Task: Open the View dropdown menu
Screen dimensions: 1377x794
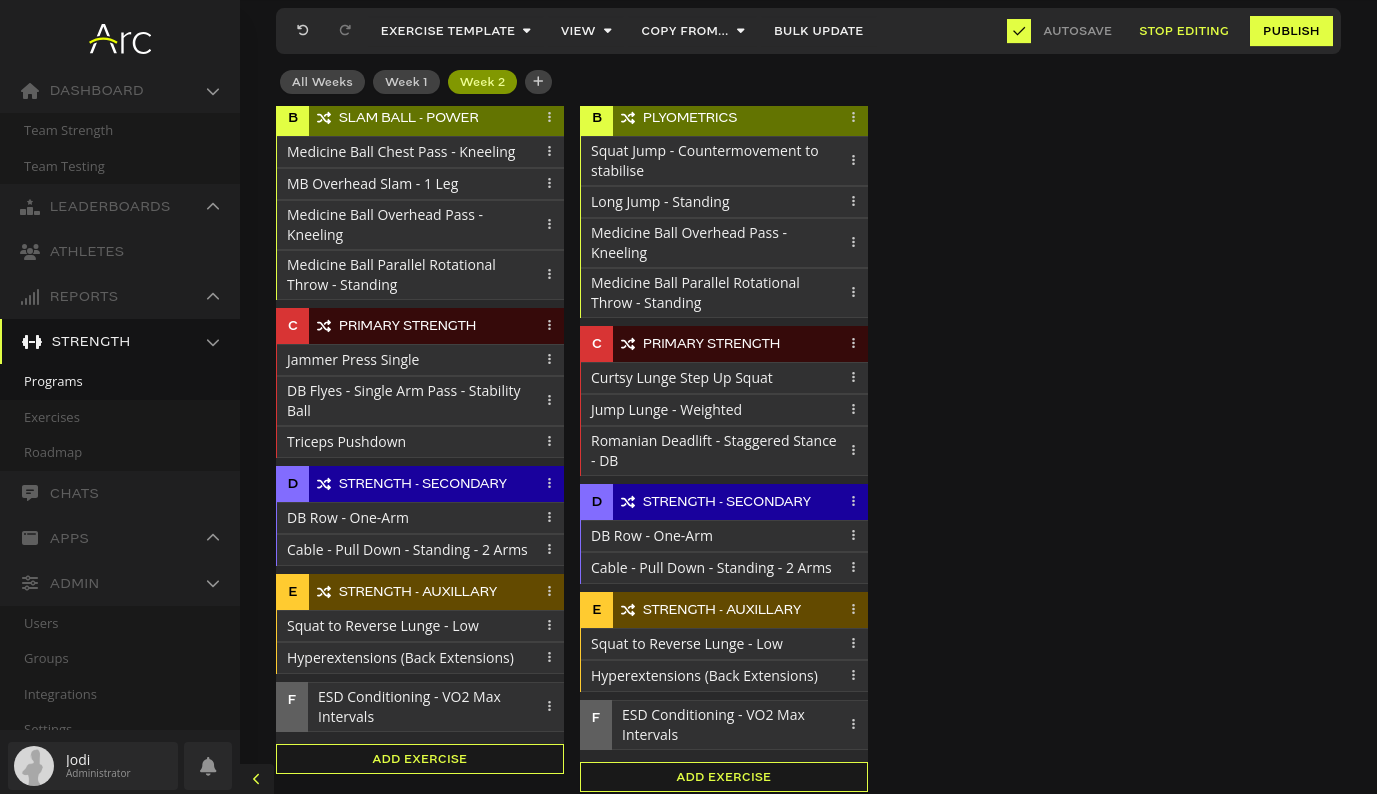Action: coord(586,31)
